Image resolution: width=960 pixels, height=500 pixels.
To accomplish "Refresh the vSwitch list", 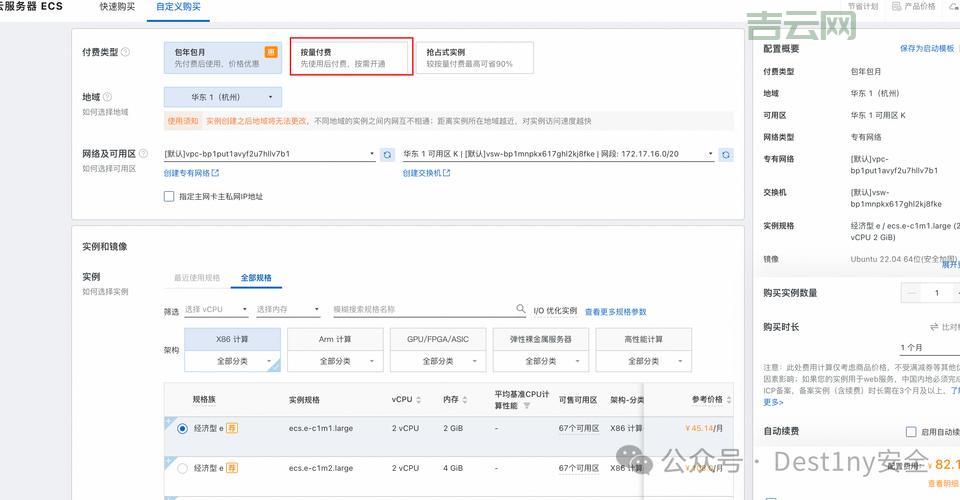I will pos(726,155).
